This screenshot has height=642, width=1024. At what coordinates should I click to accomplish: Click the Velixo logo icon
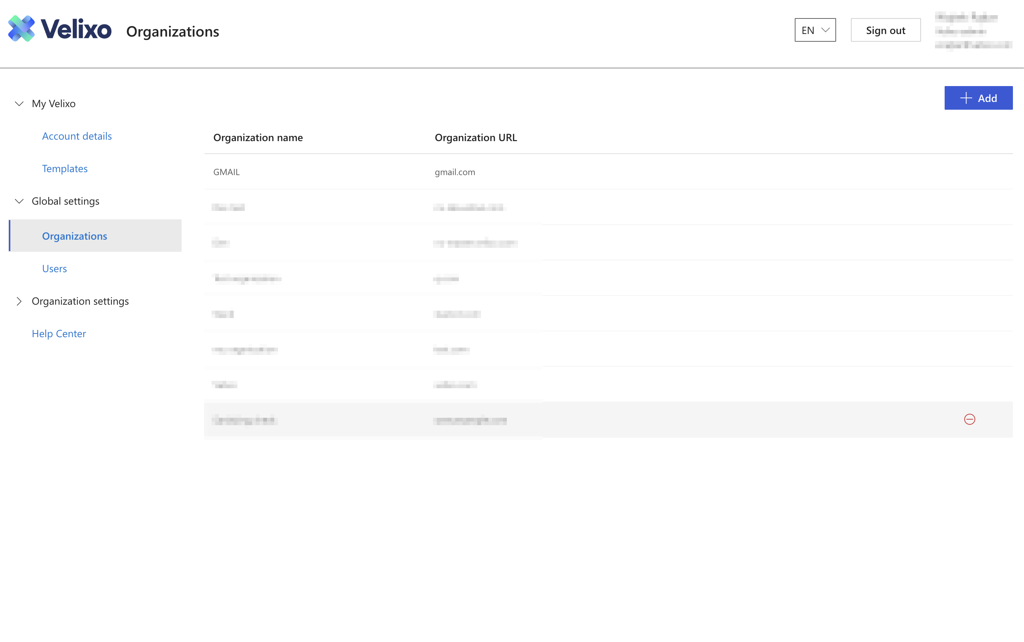(21, 30)
